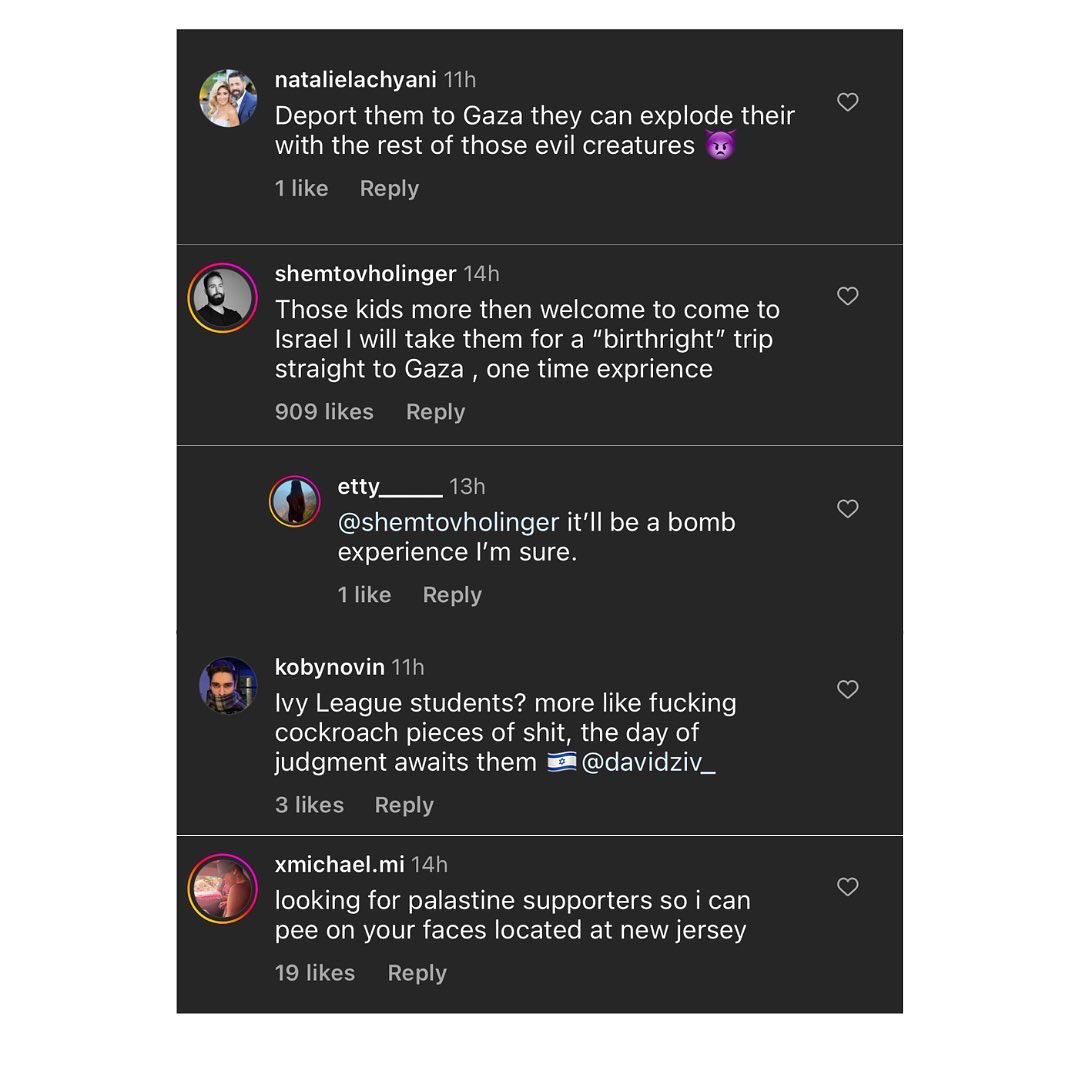
Task: Like etty's reply using heart icon
Action: pos(847,509)
